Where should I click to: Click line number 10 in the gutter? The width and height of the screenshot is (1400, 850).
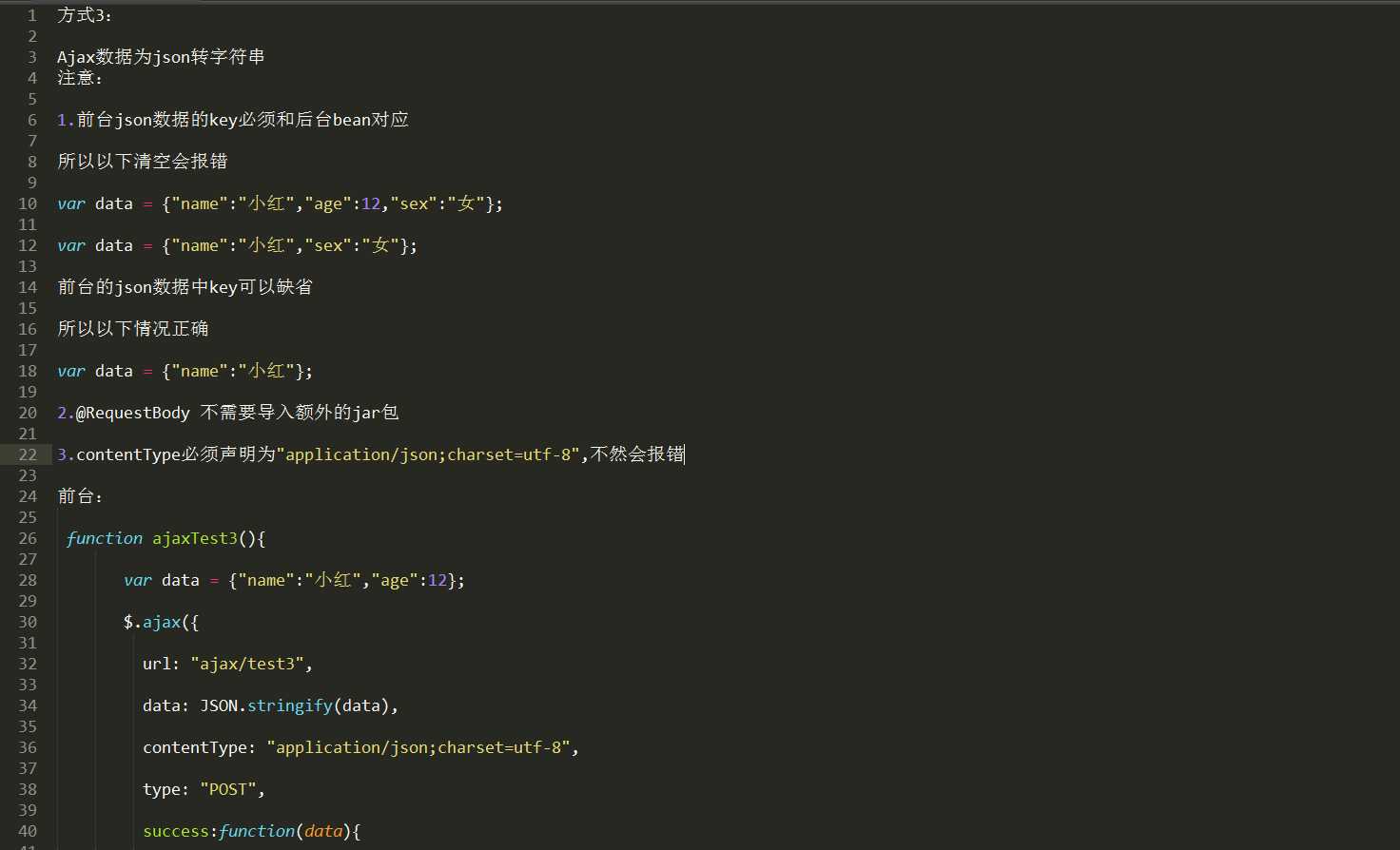pyautogui.click(x=28, y=203)
